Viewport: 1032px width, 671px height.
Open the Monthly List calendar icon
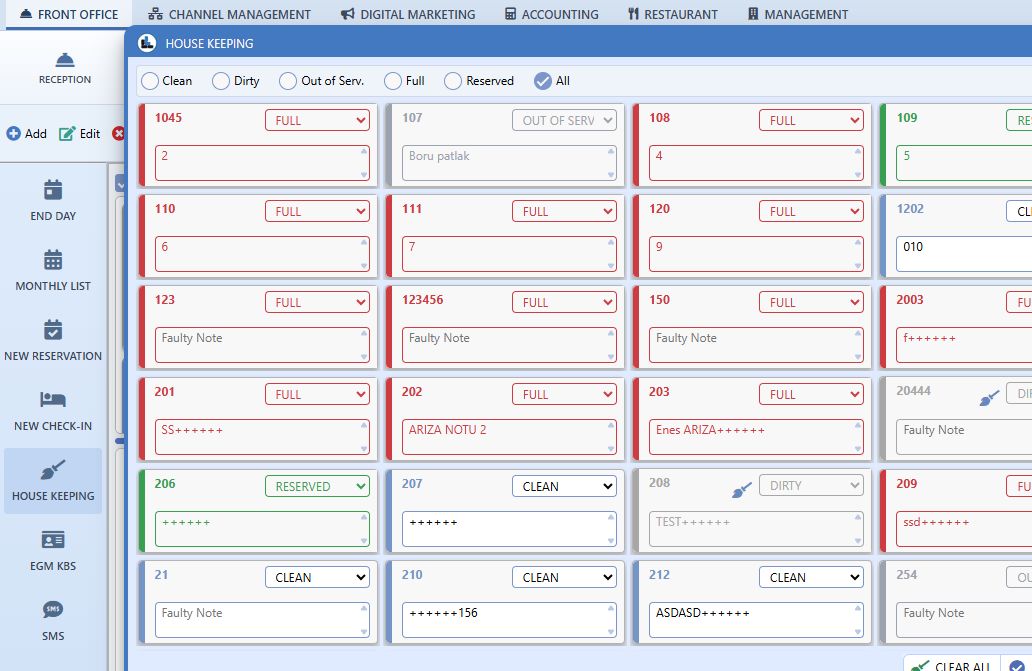(53, 260)
